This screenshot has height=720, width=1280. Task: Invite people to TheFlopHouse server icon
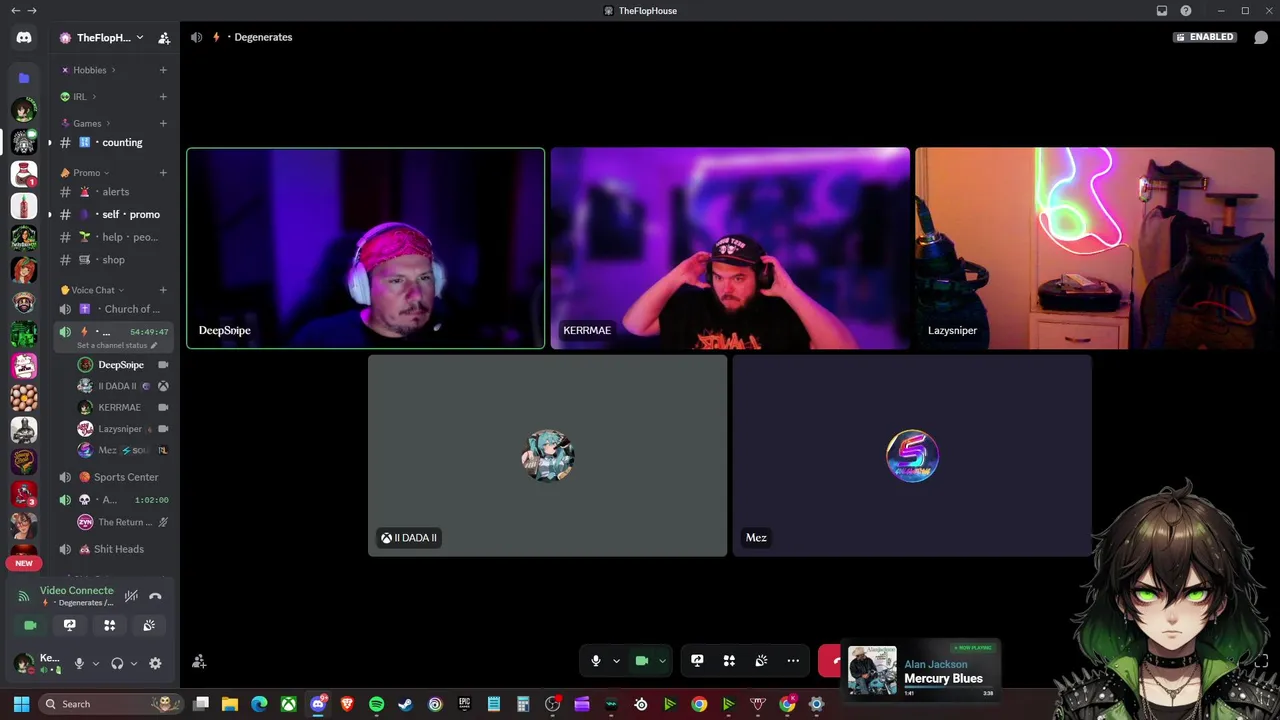point(164,38)
